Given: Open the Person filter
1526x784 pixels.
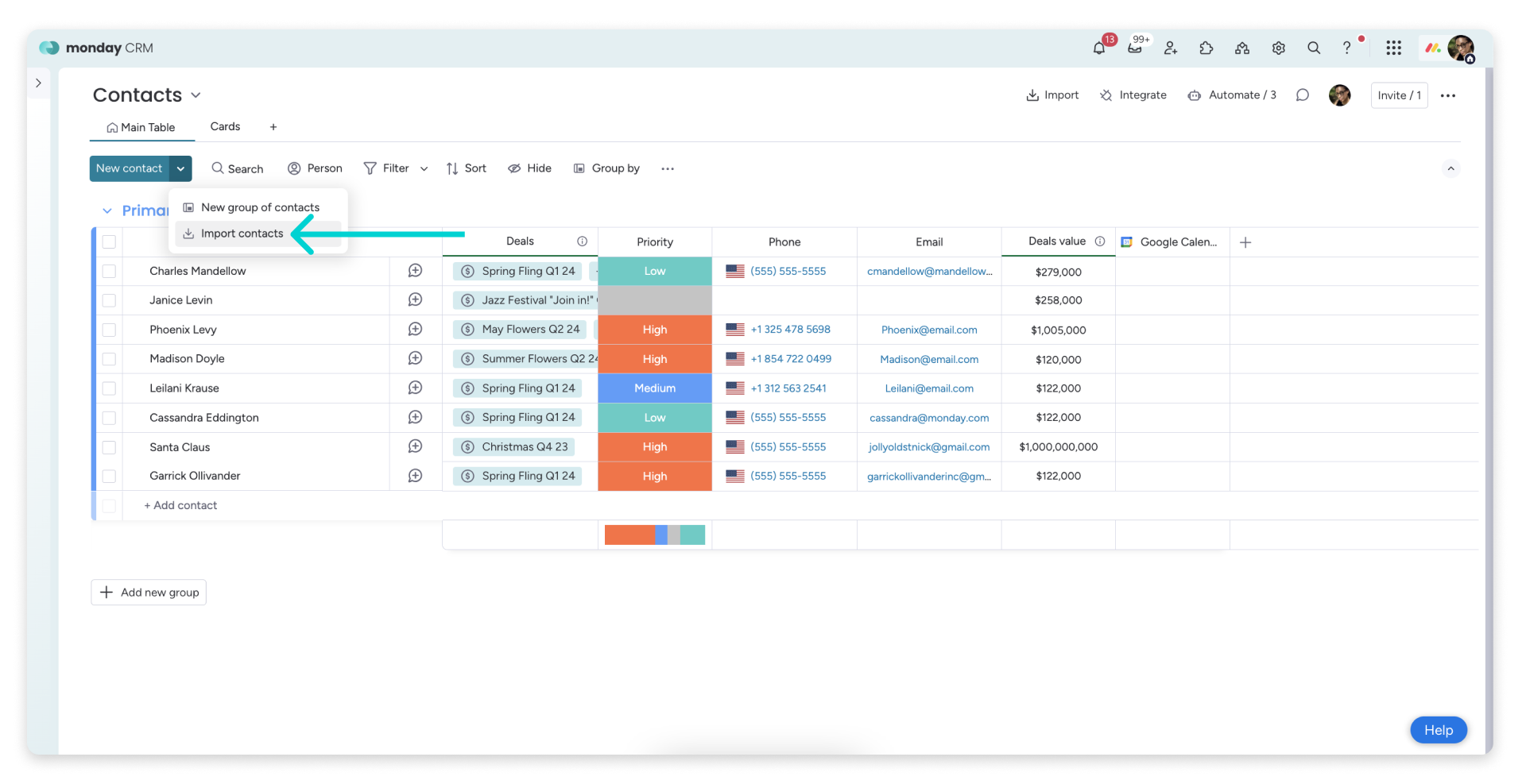Looking at the screenshot, I should click(315, 168).
